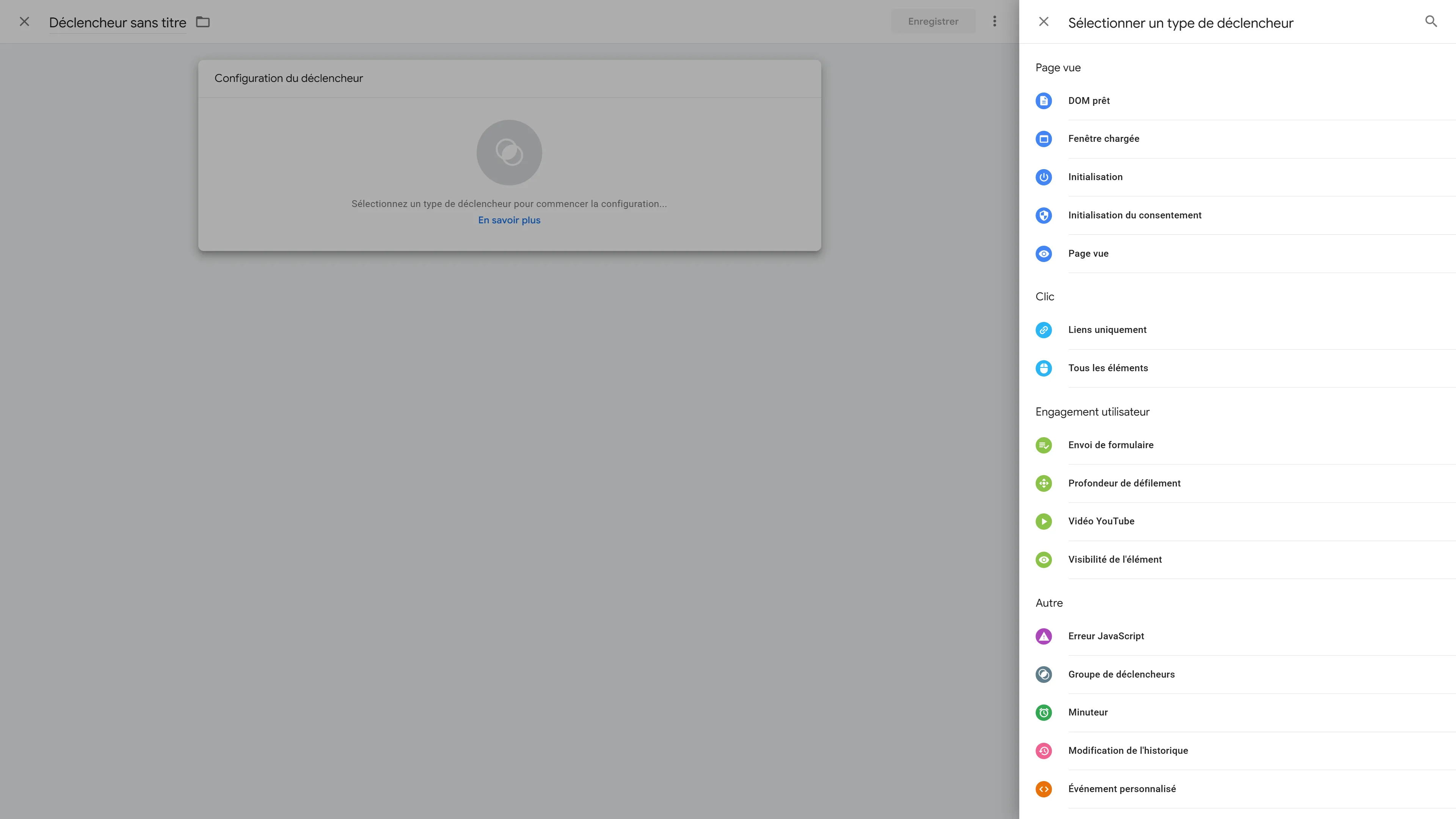Screen dimensions: 1456x819
Task: Click the folder icon beside trigger title
Action: point(203,22)
